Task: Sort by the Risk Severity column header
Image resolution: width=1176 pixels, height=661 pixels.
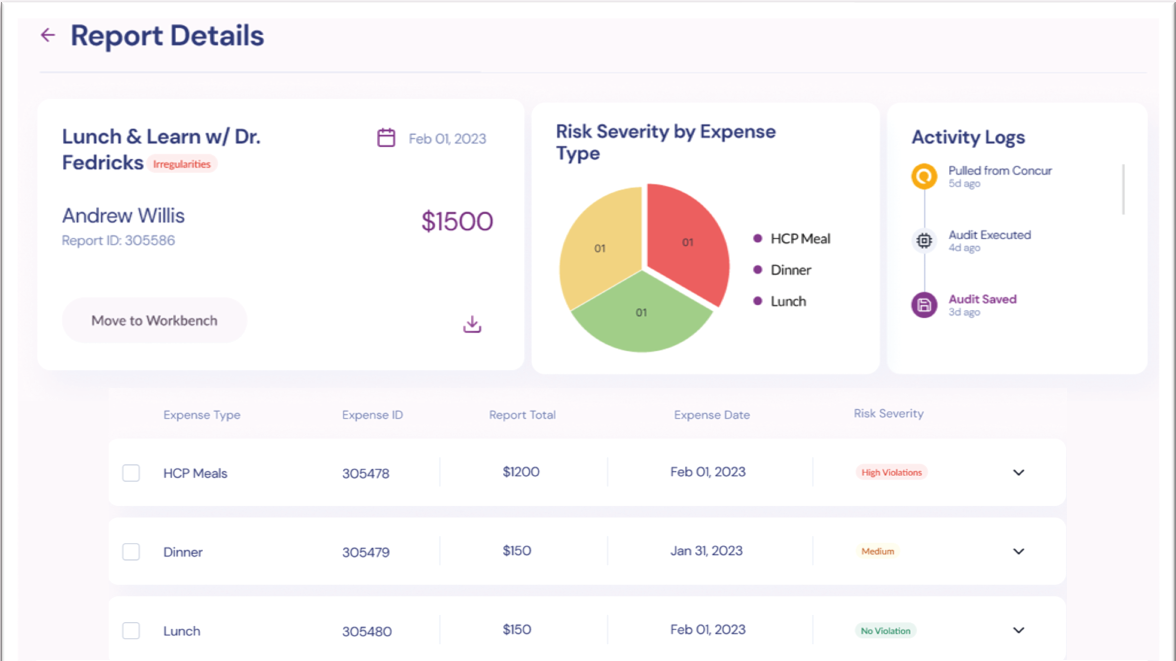Action: click(888, 414)
